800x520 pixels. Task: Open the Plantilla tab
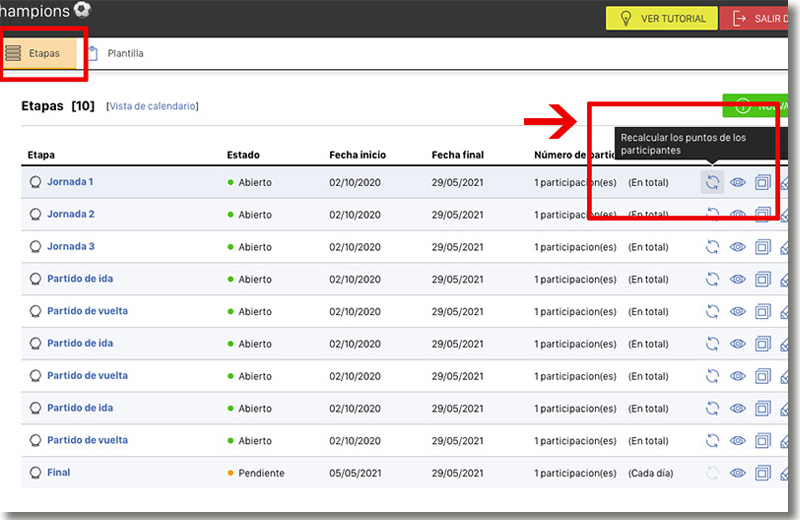click(116, 53)
